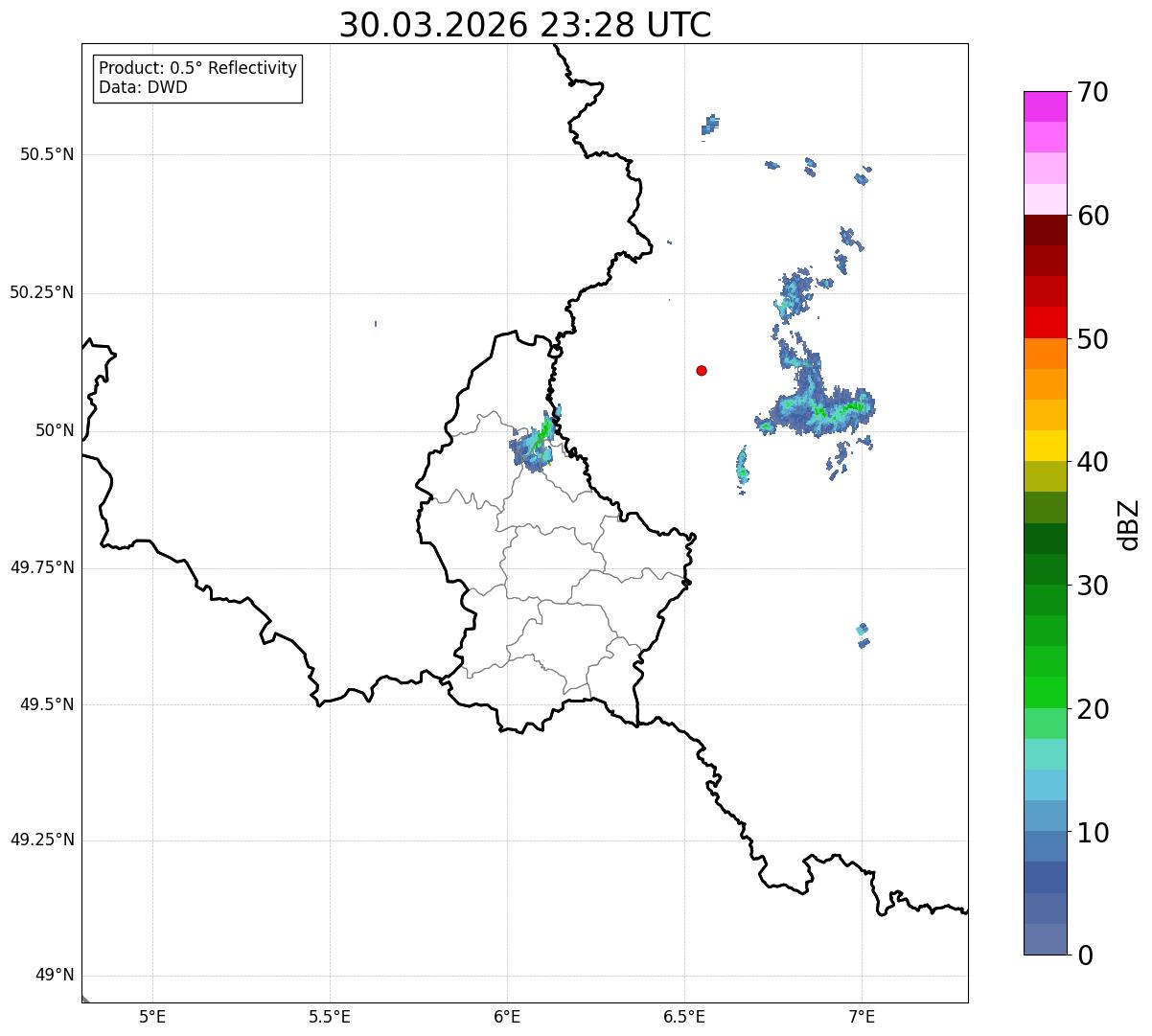Click the 49.5°N latitude label
This screenshot has width=1152, height=1036.
click(47, 704)
